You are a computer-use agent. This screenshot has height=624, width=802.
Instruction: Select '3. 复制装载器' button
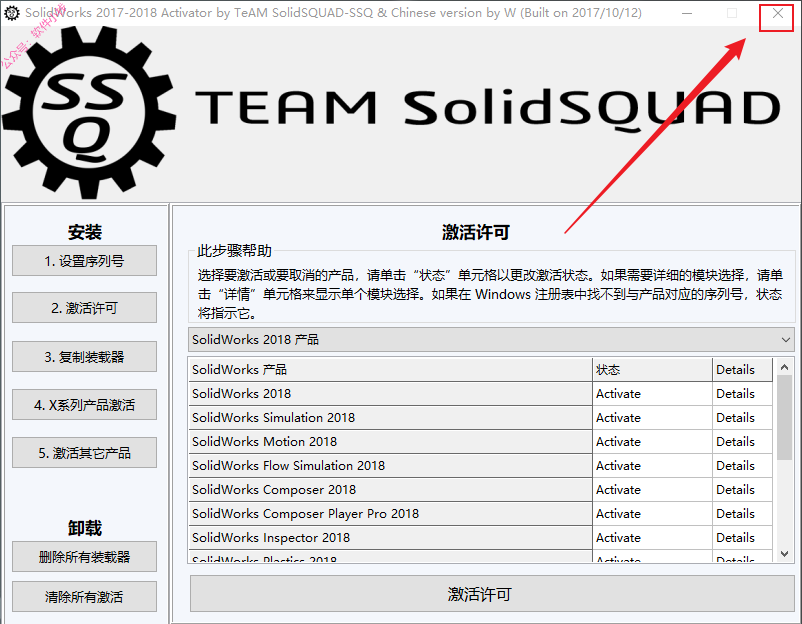[x=84, y=356]
